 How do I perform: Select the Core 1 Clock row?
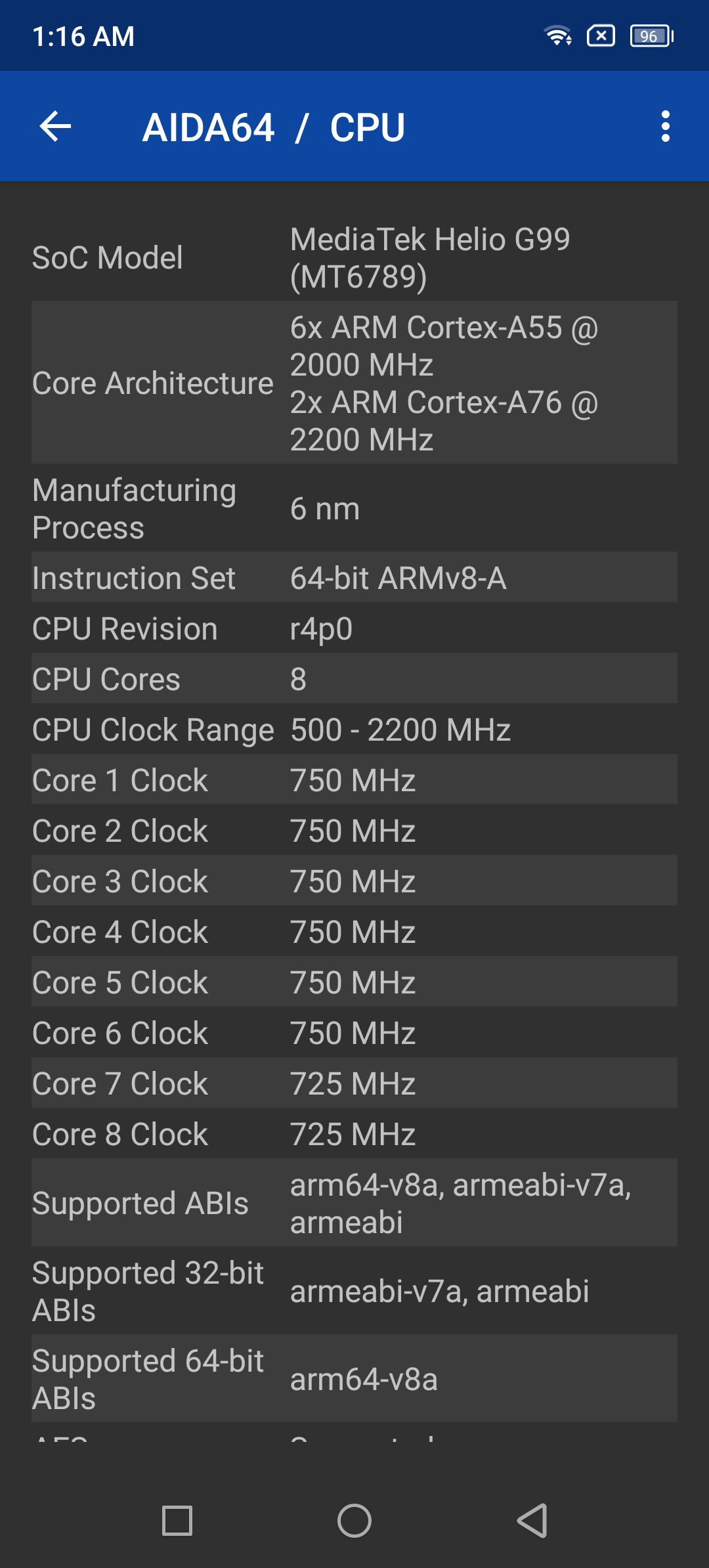pyautogui.click(x=354, y=780)
